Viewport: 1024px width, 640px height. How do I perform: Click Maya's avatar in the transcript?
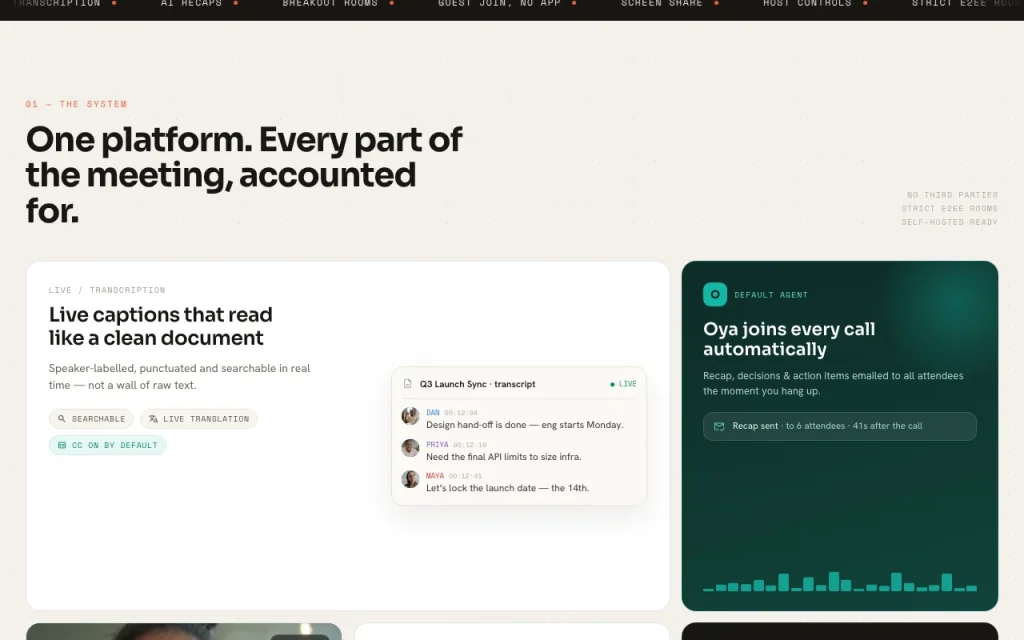(410, 479)
